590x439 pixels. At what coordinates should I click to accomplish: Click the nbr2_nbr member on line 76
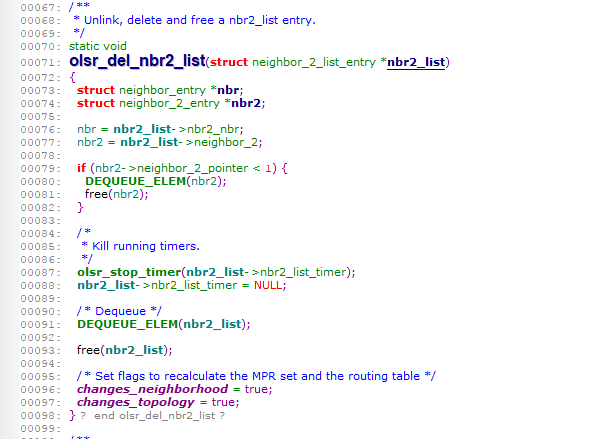tap(213, 129)
